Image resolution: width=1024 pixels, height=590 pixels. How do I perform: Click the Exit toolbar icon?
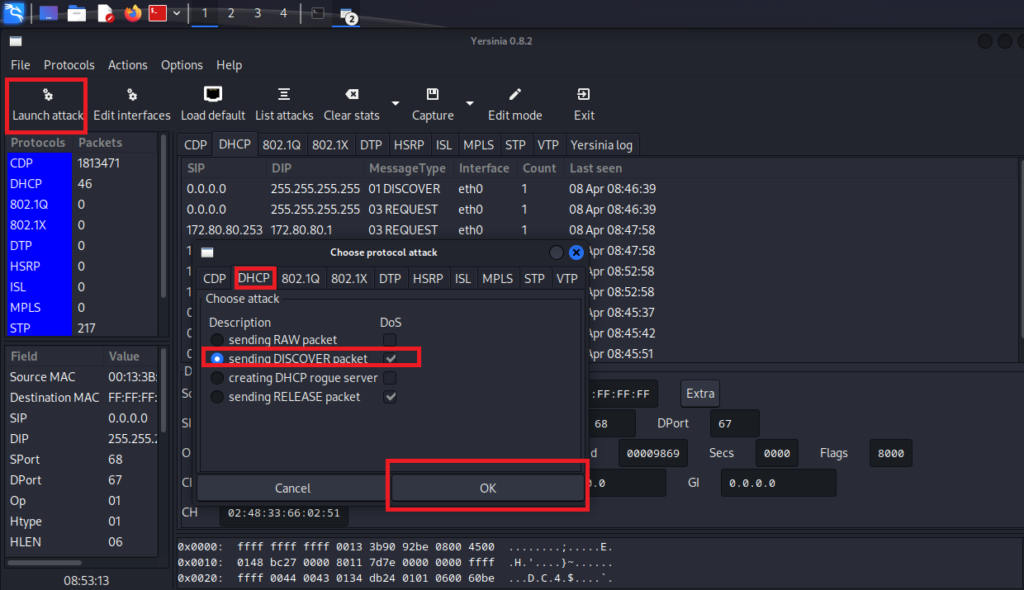tap(584, 95)
